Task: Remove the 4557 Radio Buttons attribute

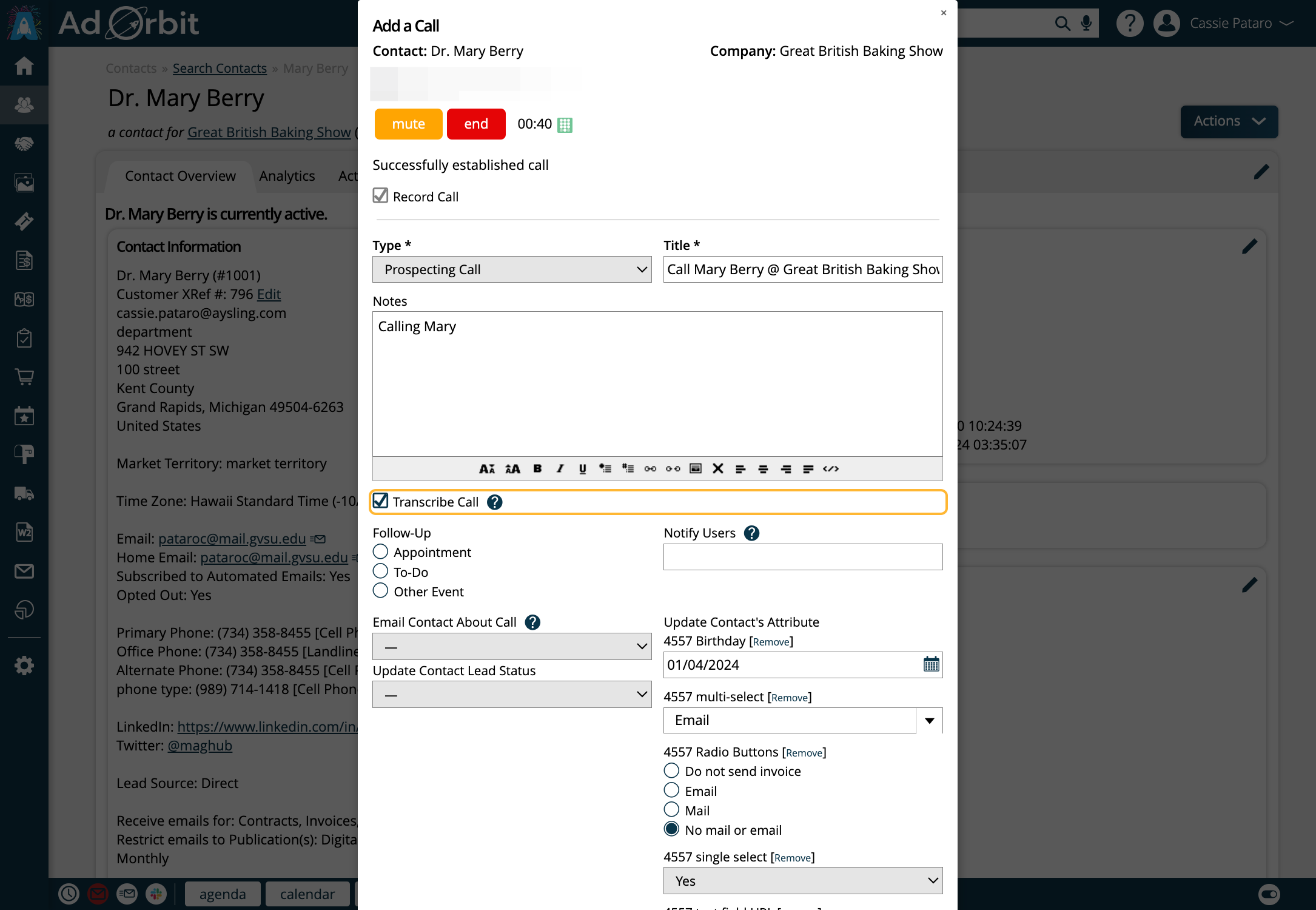Action: pyautogui.click(x=804, y=753)
